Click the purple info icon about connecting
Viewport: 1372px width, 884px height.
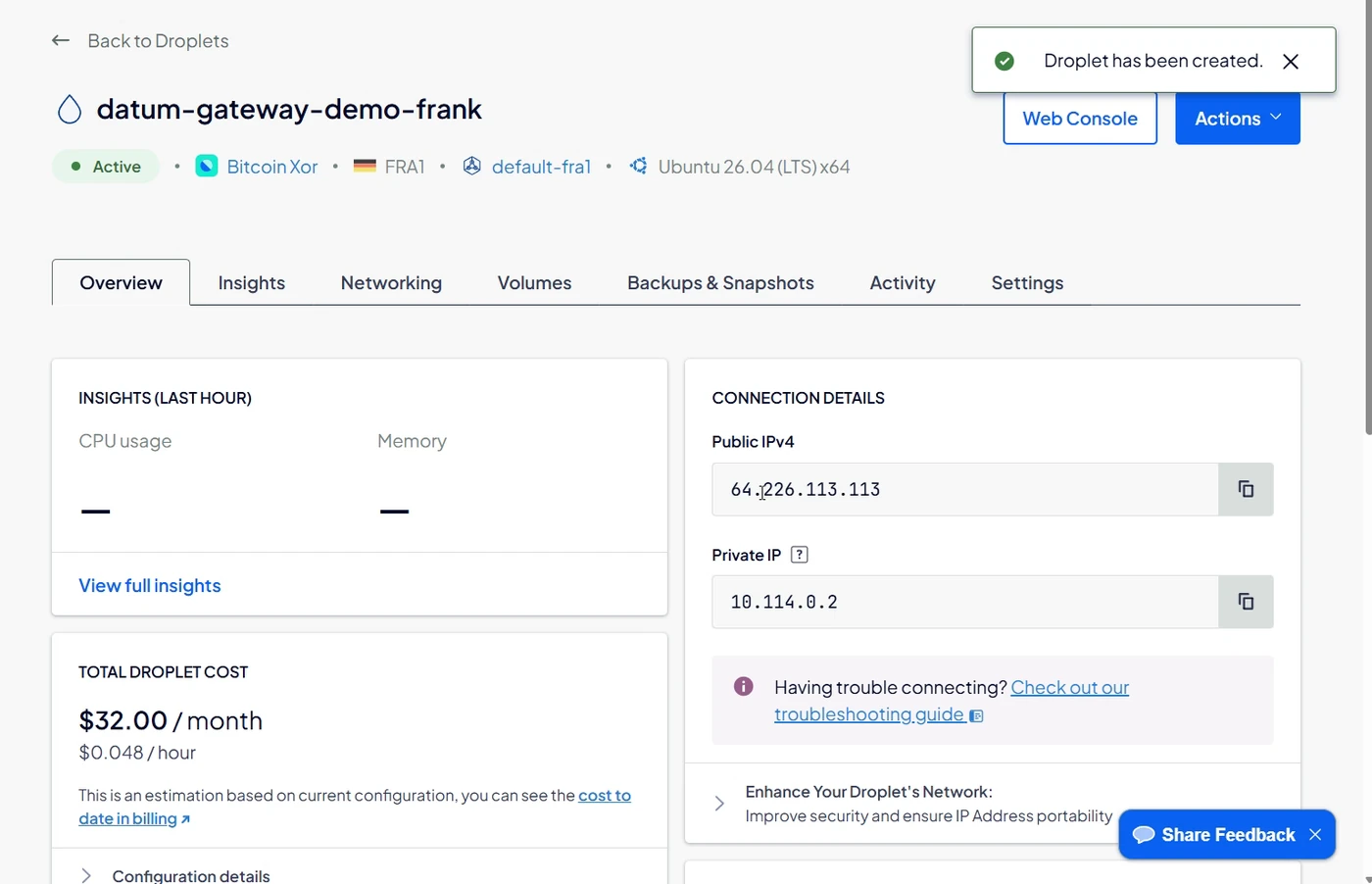(744, 686)
